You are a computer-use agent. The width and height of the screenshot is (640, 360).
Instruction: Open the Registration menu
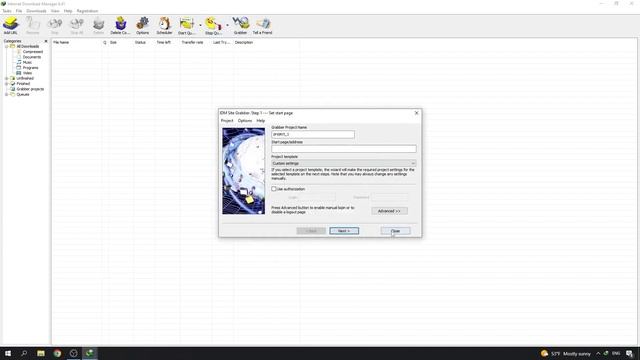point(87,11)
